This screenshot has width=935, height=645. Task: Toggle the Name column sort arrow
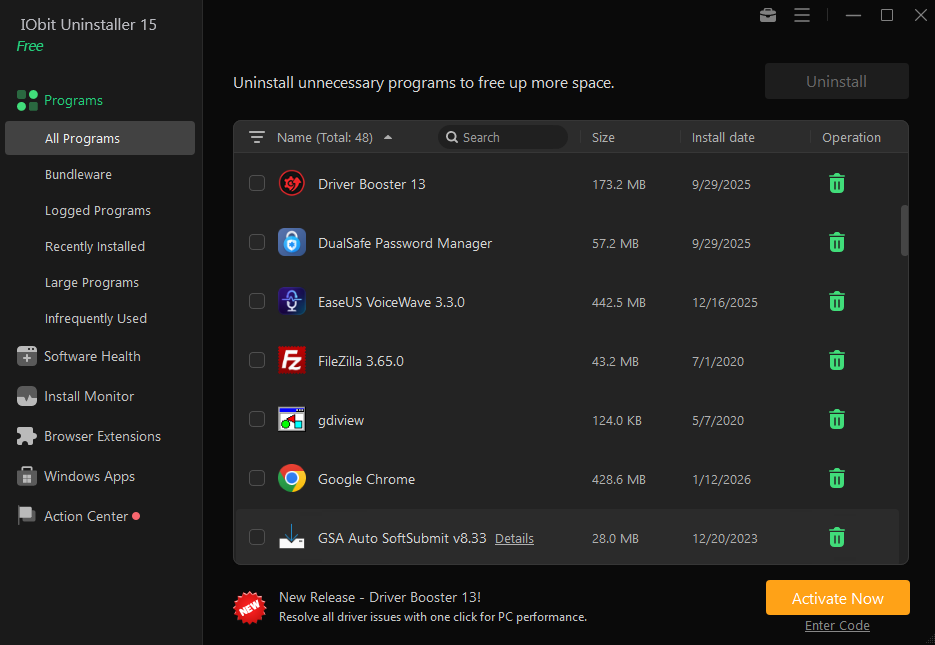(x=388, y=138)
